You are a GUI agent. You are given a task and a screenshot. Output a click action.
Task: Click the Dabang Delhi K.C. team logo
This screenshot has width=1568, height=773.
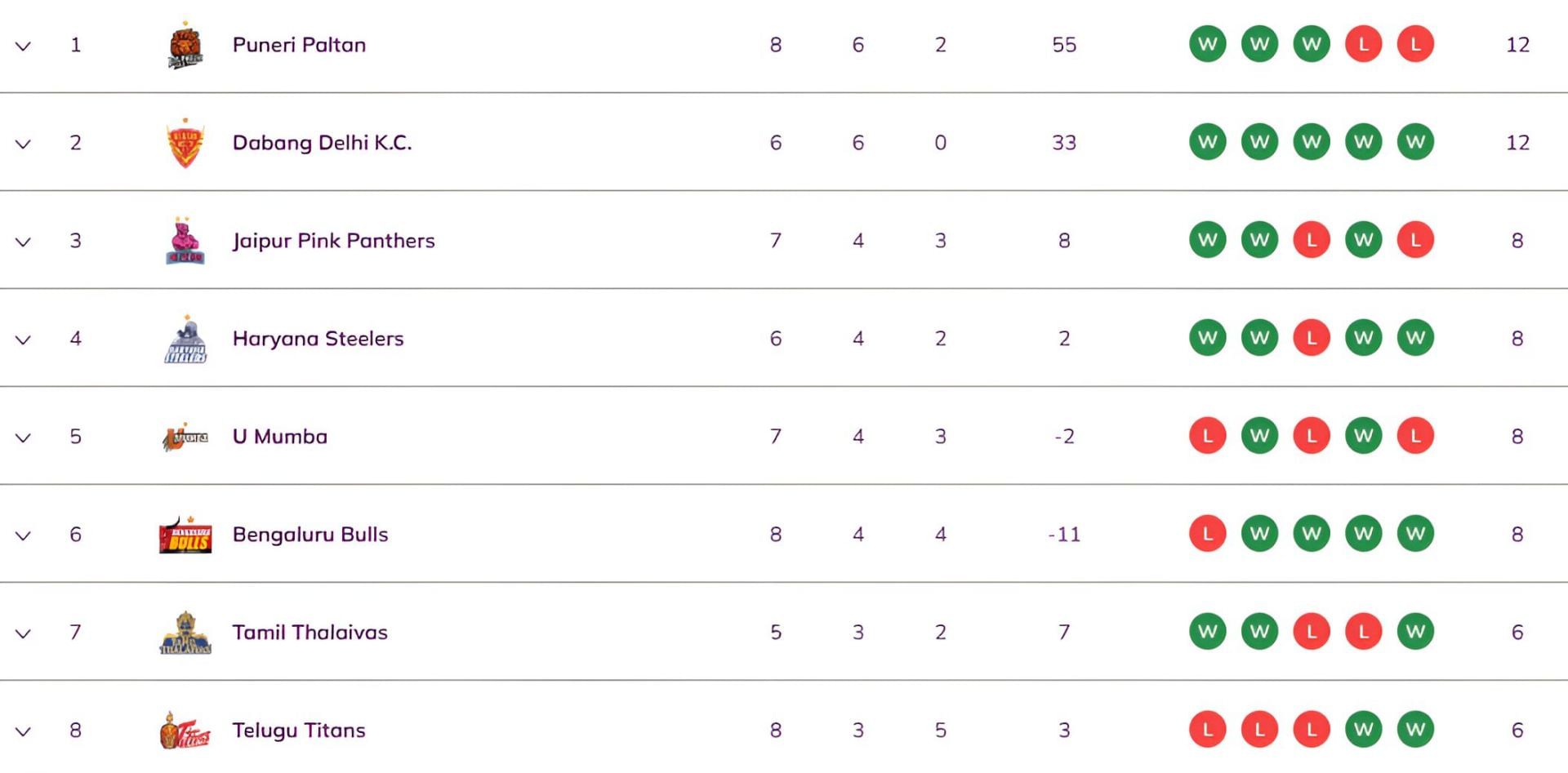(185, 143)
